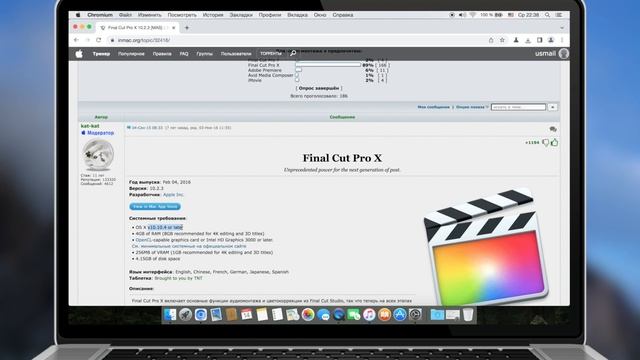
Task: Open the Пользователи nav link
Action: [x=236, y=53]
